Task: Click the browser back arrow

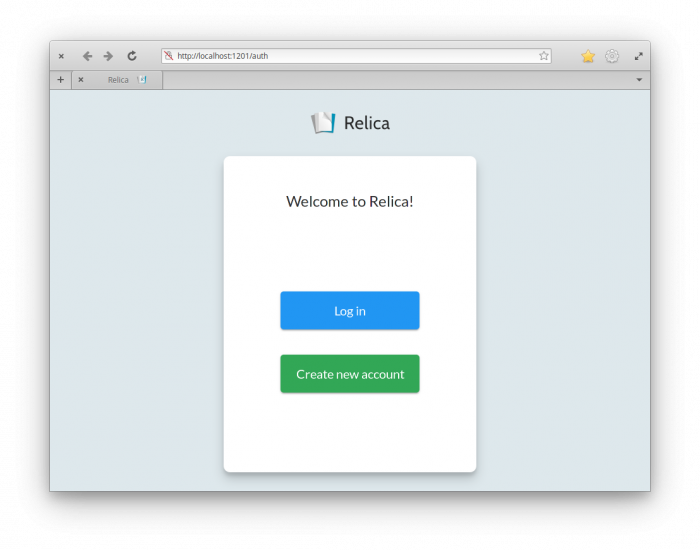Action: point(87,56)
